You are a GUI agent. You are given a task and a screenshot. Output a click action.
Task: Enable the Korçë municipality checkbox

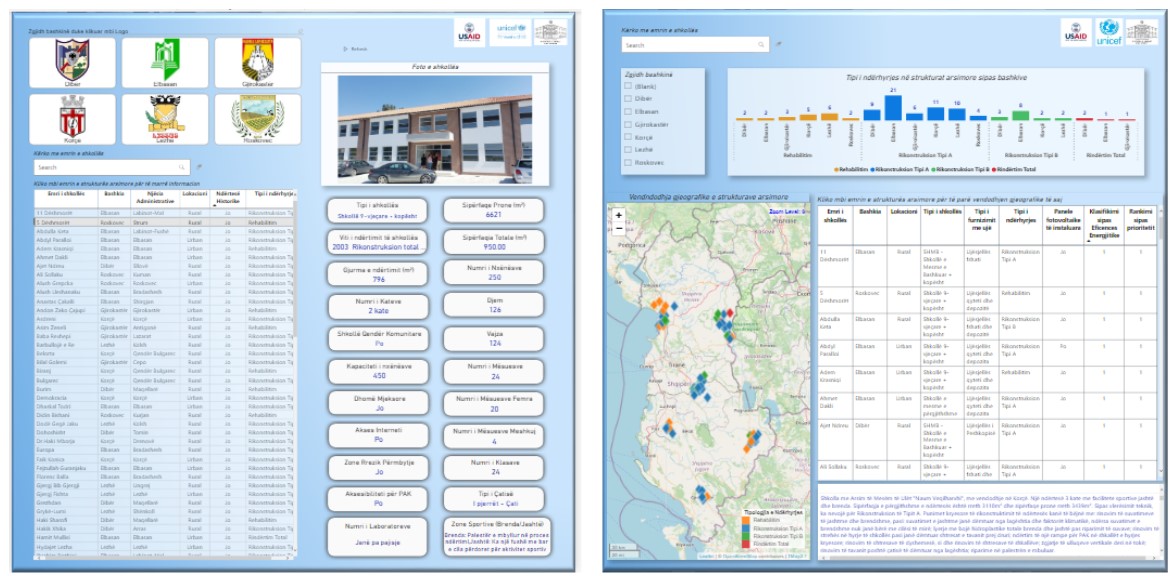pyautogui.click(x=627, y=137)
